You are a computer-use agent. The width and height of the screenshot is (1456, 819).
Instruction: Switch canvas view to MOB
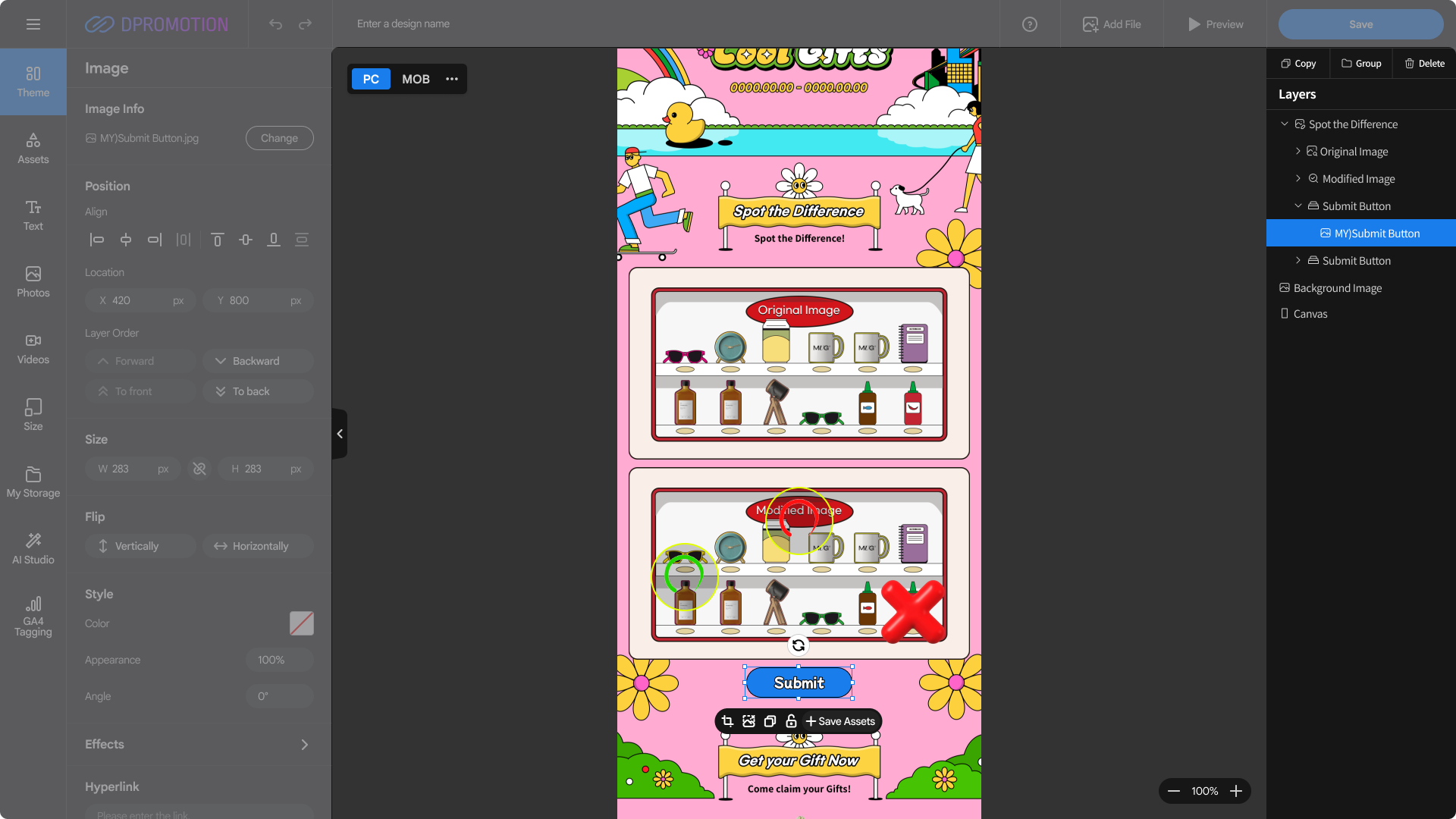(x=416, y=79)
